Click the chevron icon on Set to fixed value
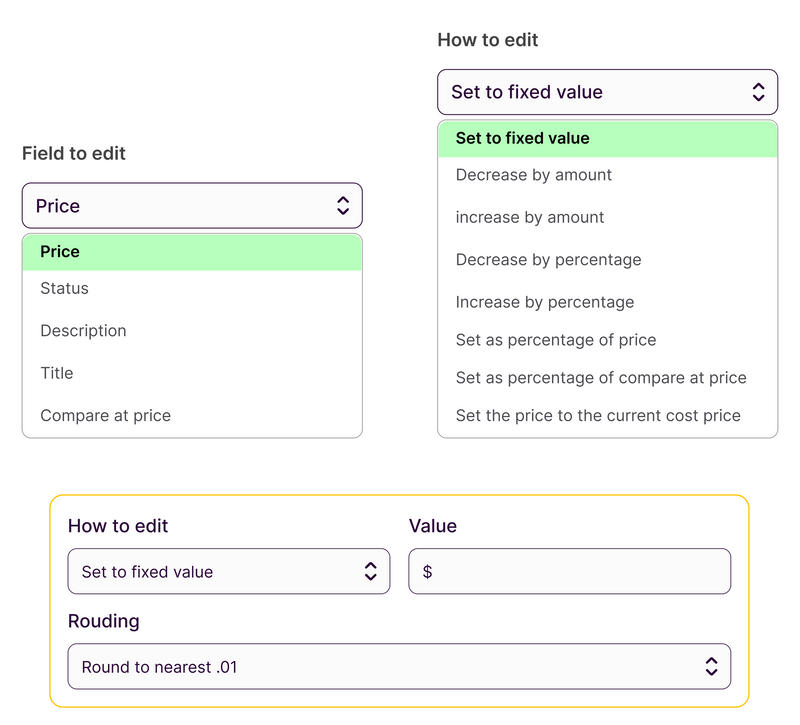The width and height of the screenshot is (800, 725). (x=759, y=91)
